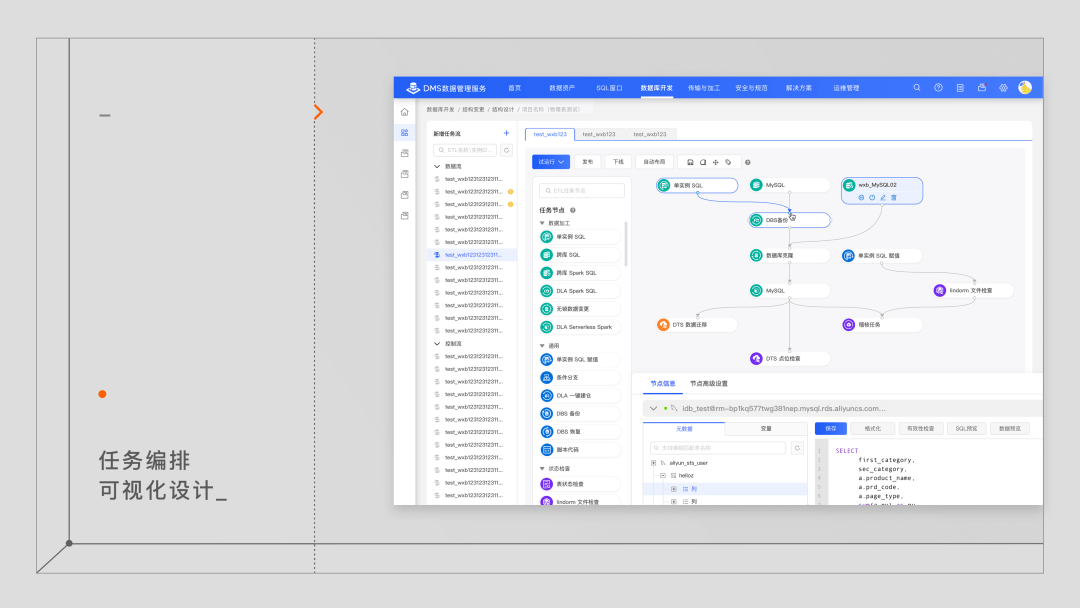Screen dimensions: 1080x608
Task: Switch to the 节点高级设置 tab
Action: 709,384
